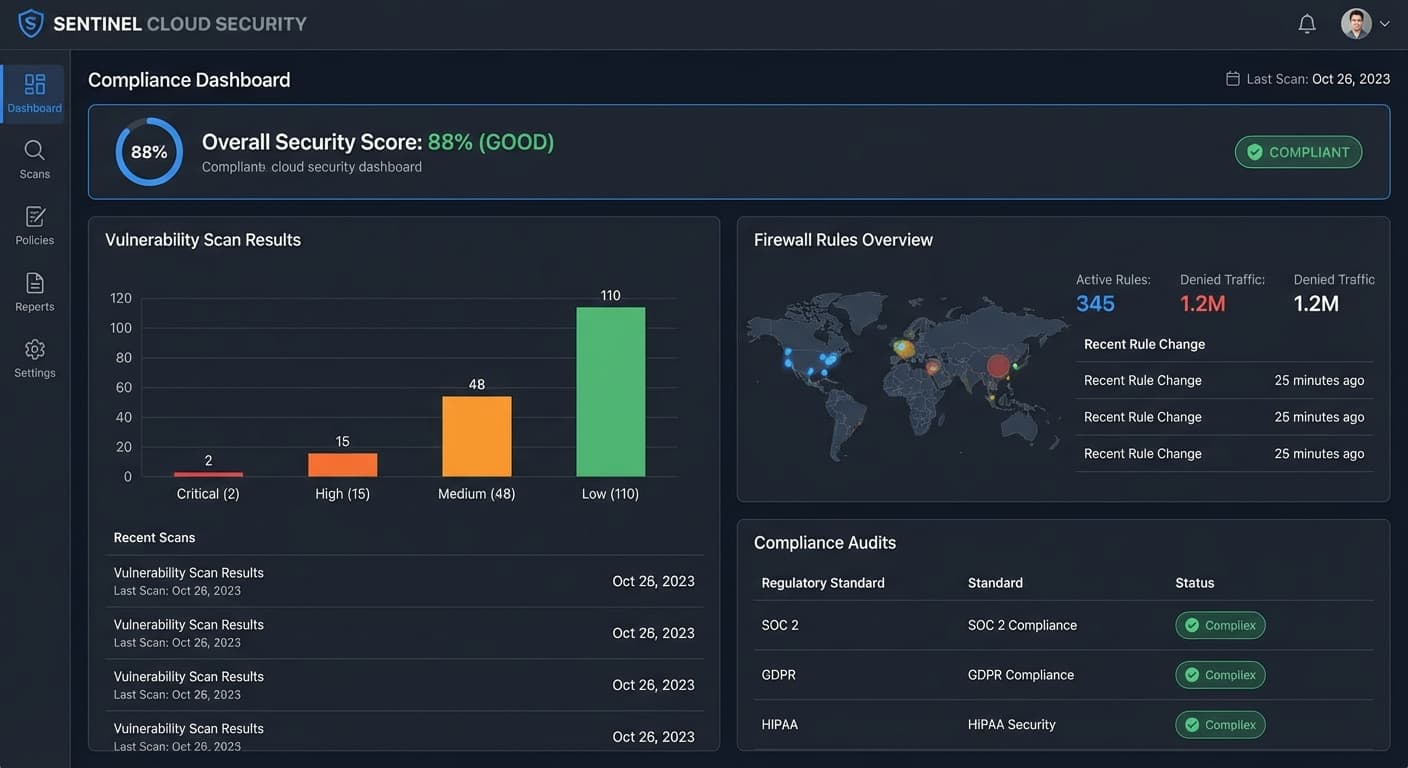This screenshot has width=1408, height=768.
Task: Click the status badge in HIPAA row
Action: (x=1220, y=725)
